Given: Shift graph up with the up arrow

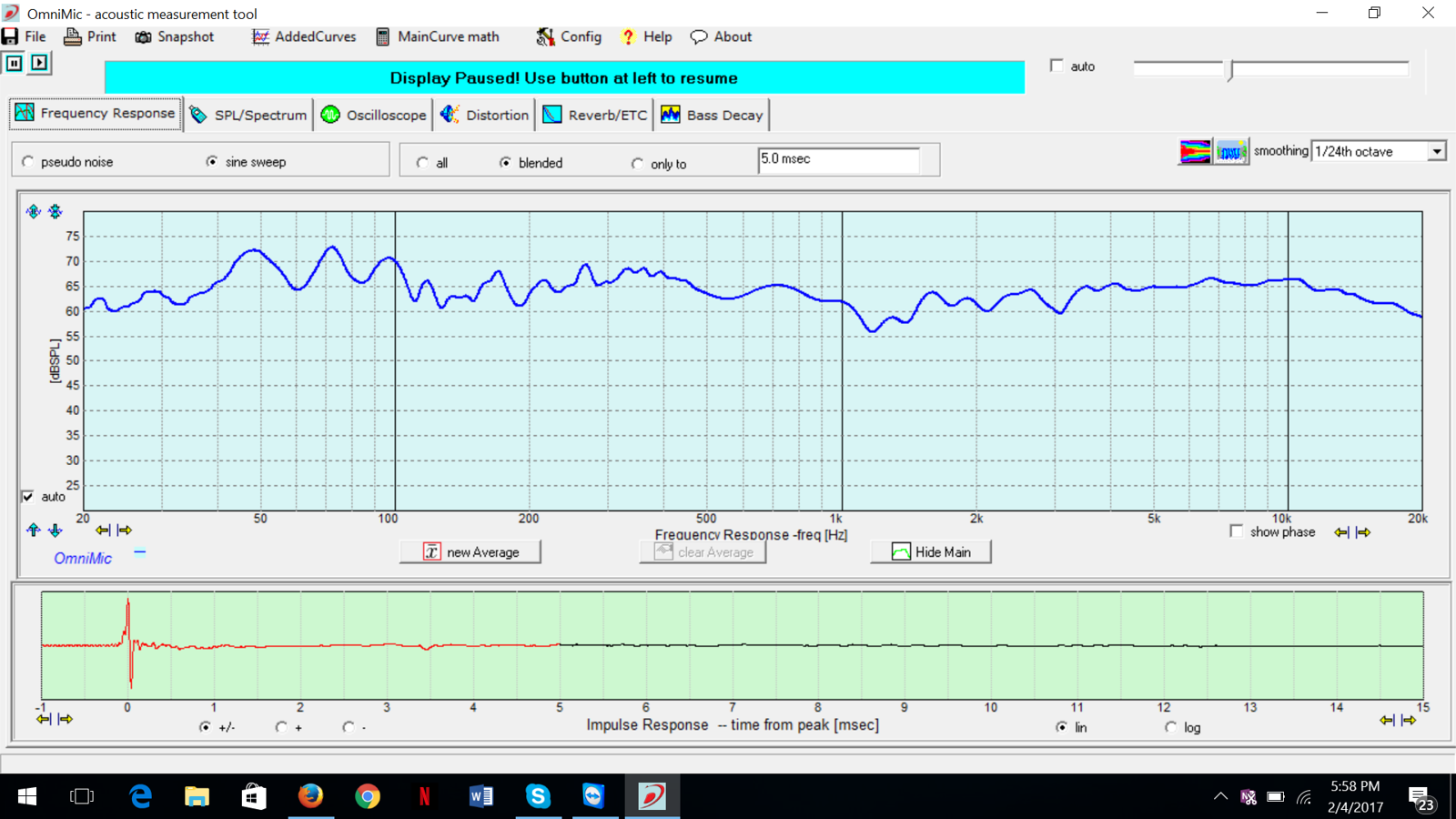Looking at the screenshot, I should pos(34,530).
